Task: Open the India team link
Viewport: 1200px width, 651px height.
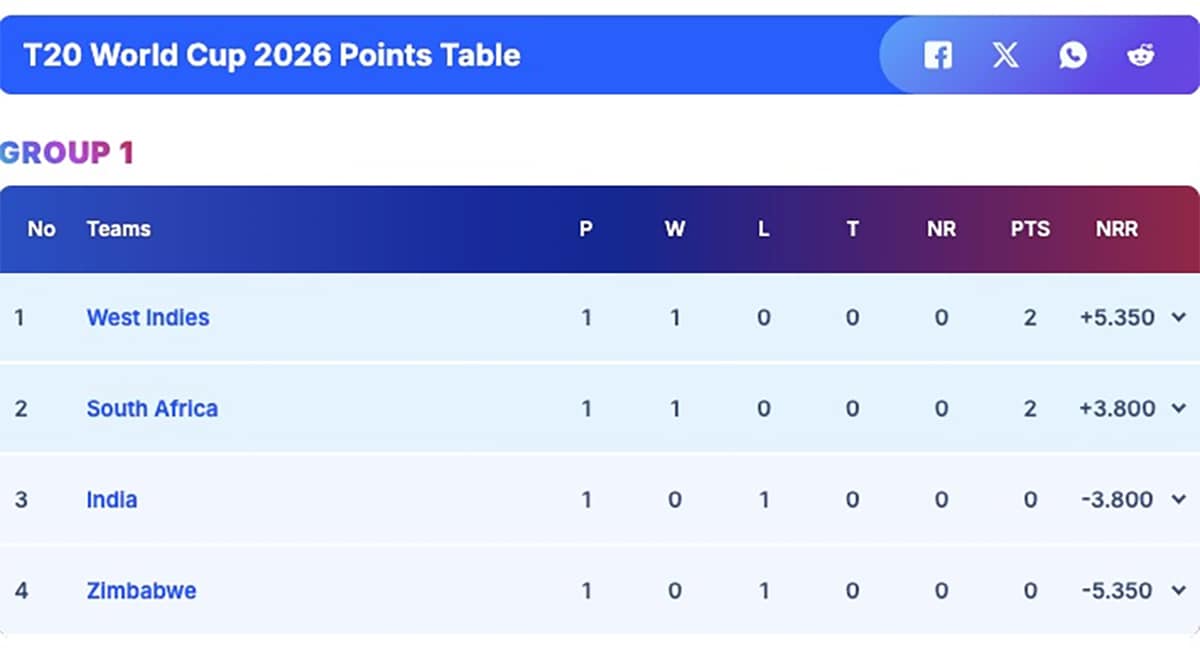Action: 112,500
